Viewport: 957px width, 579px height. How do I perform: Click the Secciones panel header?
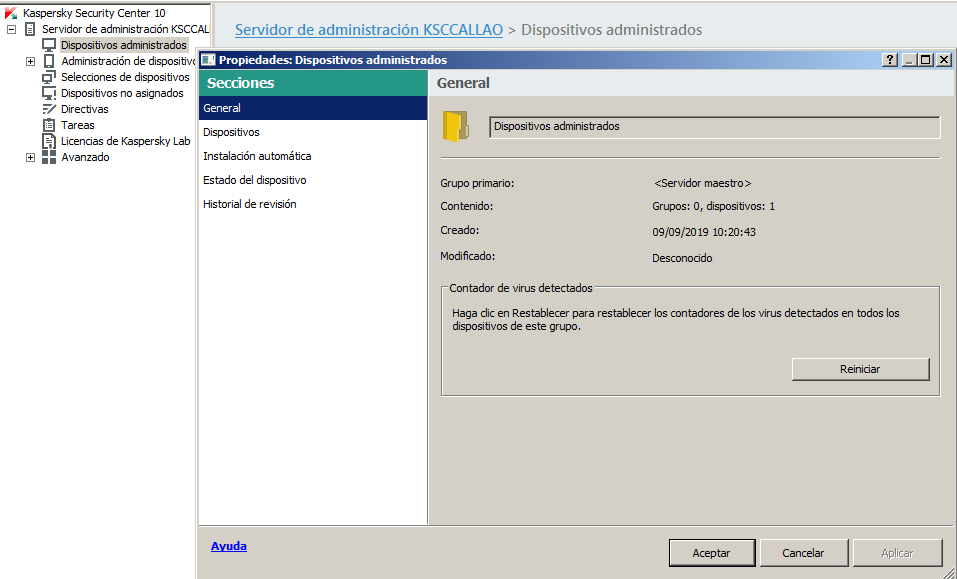point(313,83)
